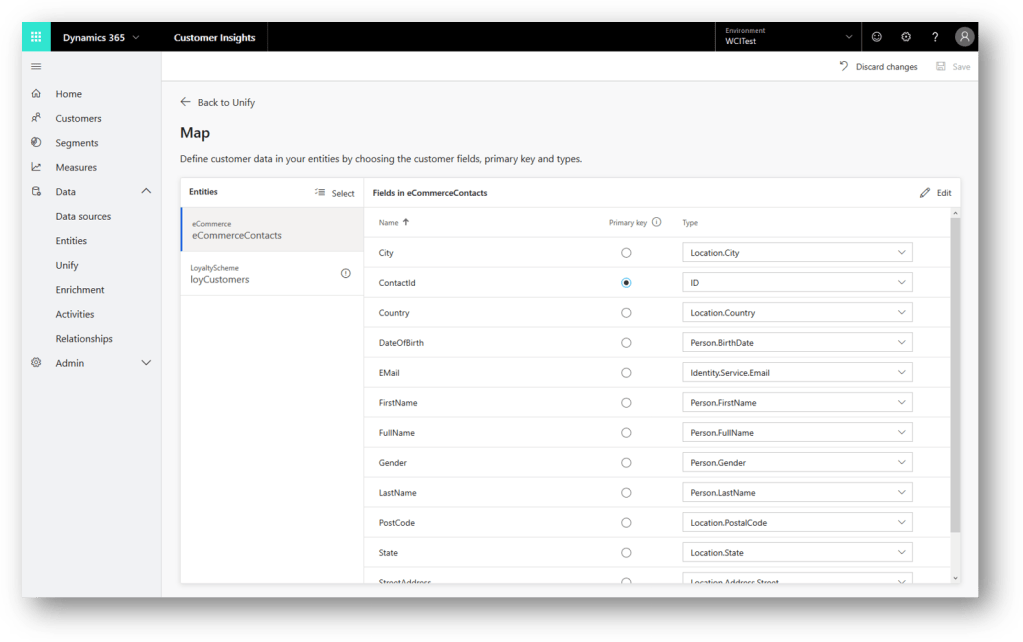Click info icon beside loyCustomers entity

tap(346, 273)
